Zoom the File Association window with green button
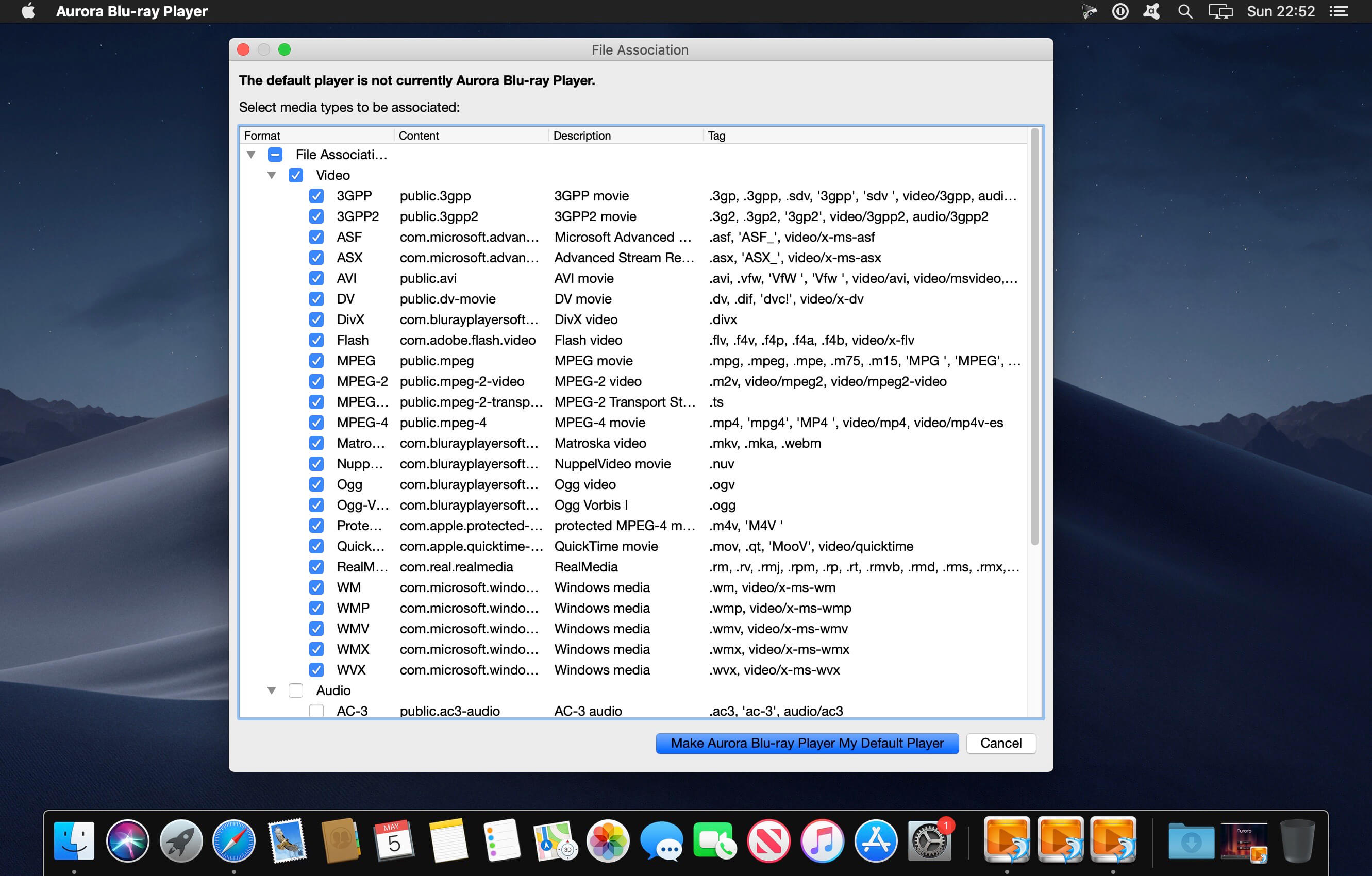Screen dimensions: 1372x876 coord(285,49)
